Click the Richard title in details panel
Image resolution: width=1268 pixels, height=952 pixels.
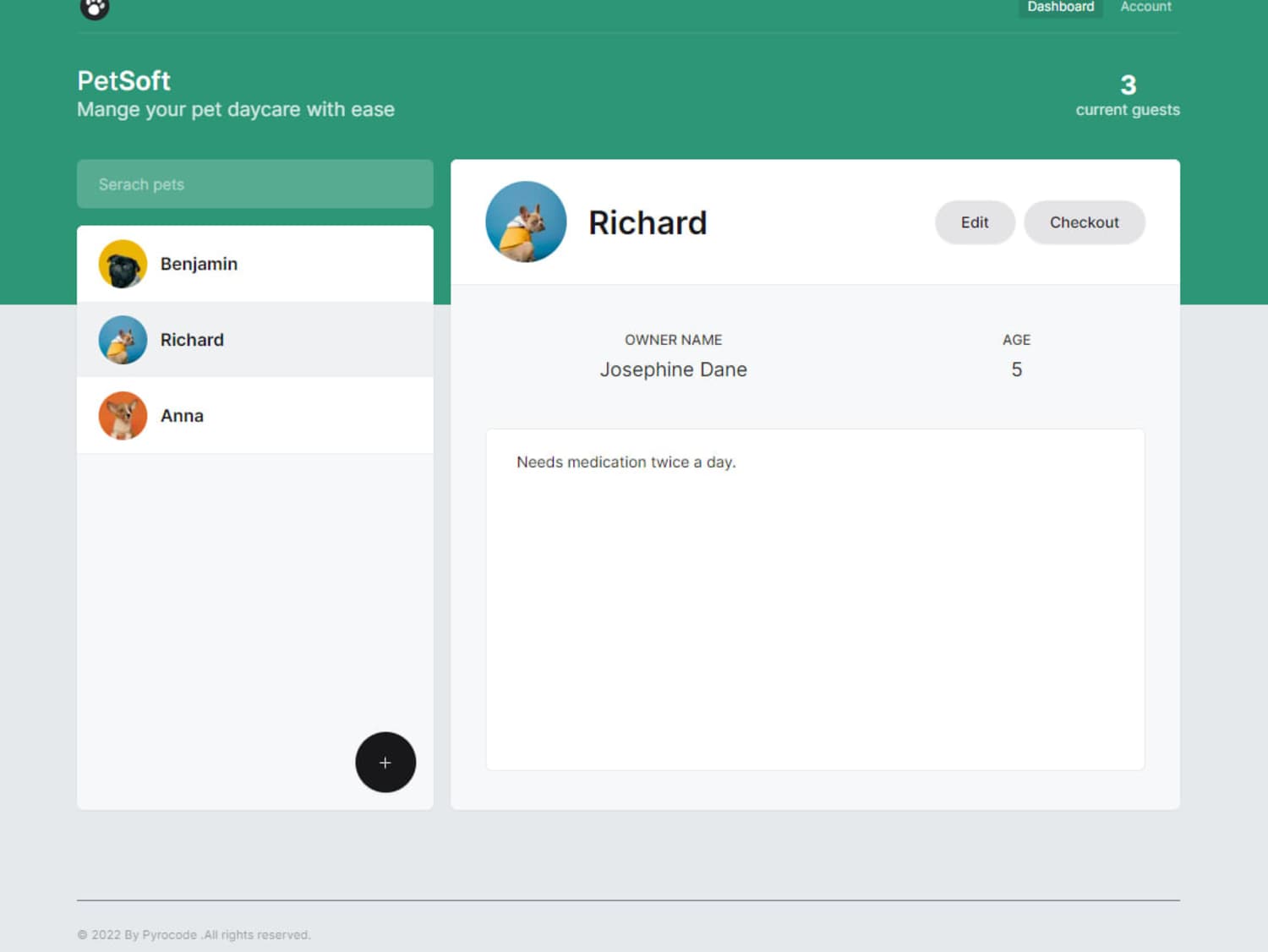(648, 222)
